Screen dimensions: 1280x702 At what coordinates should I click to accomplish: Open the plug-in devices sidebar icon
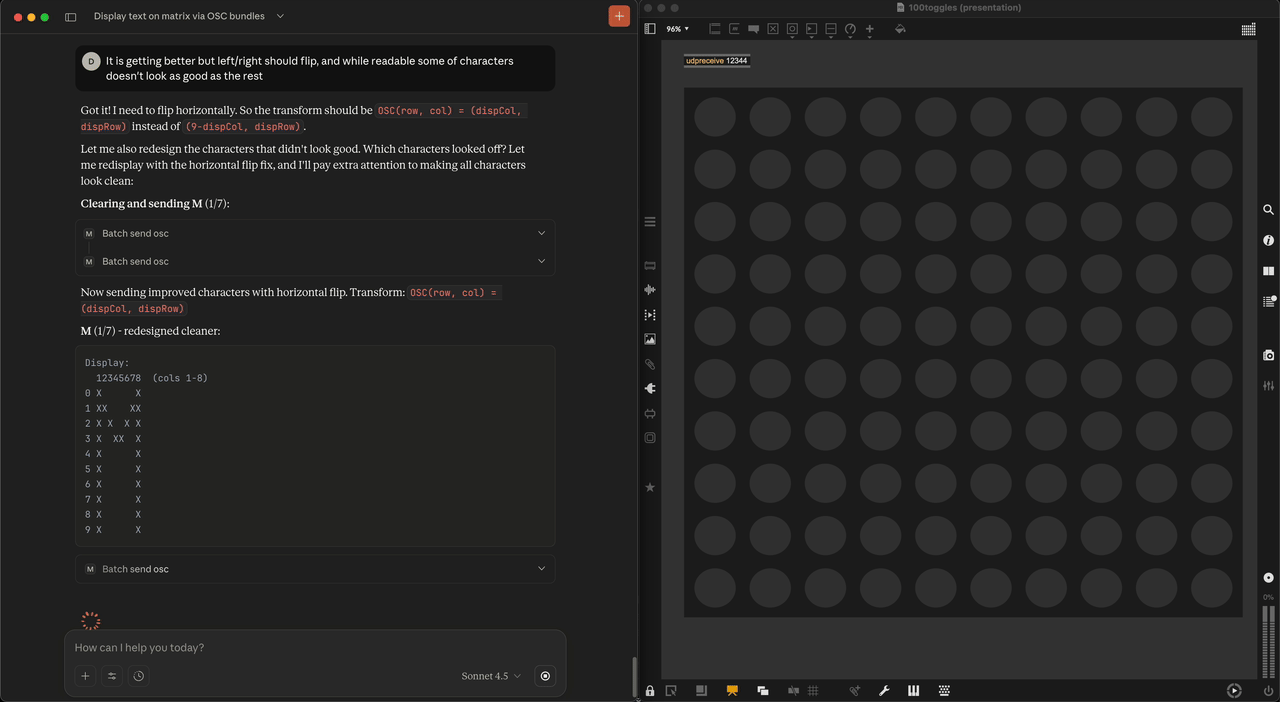coord(650,388)
